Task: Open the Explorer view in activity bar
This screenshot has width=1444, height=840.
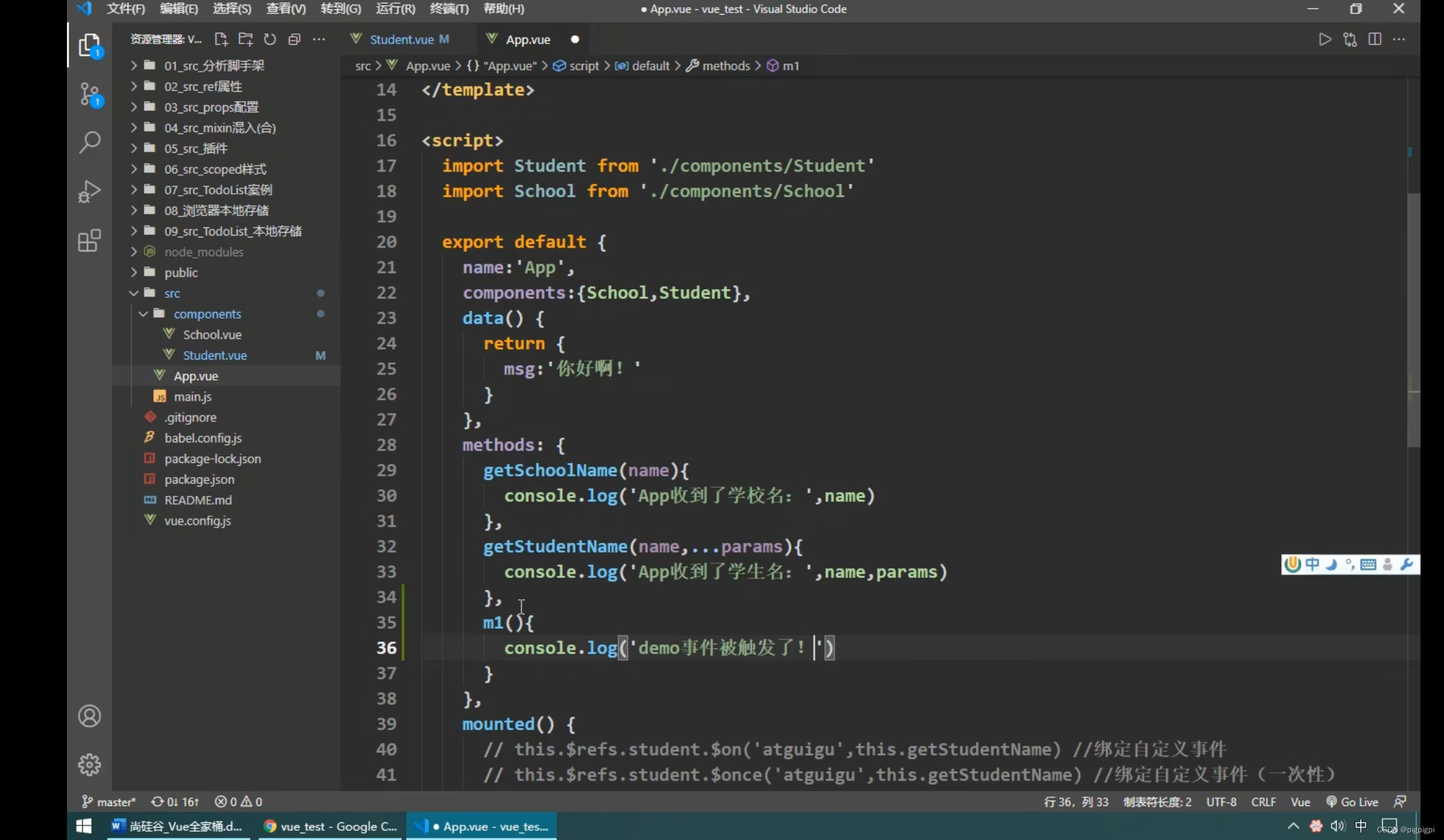Action: (89, 45)
